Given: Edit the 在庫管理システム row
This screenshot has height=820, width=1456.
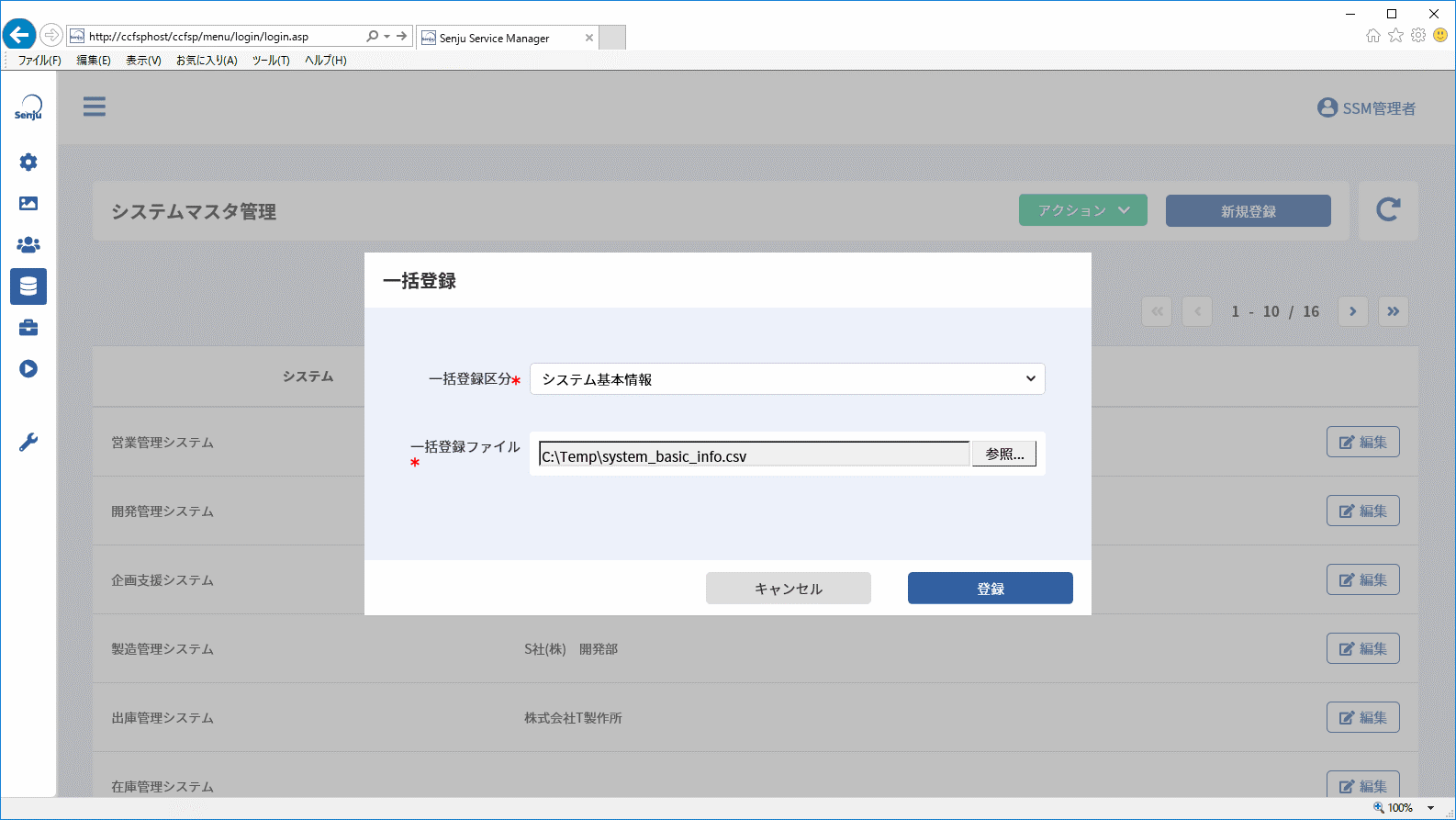Looking at the screenshot, I should [x=1363, y=784].
